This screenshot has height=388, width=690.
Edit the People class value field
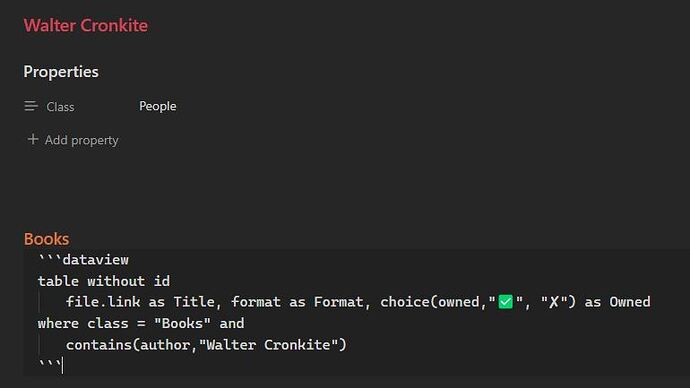pos(158,106)
